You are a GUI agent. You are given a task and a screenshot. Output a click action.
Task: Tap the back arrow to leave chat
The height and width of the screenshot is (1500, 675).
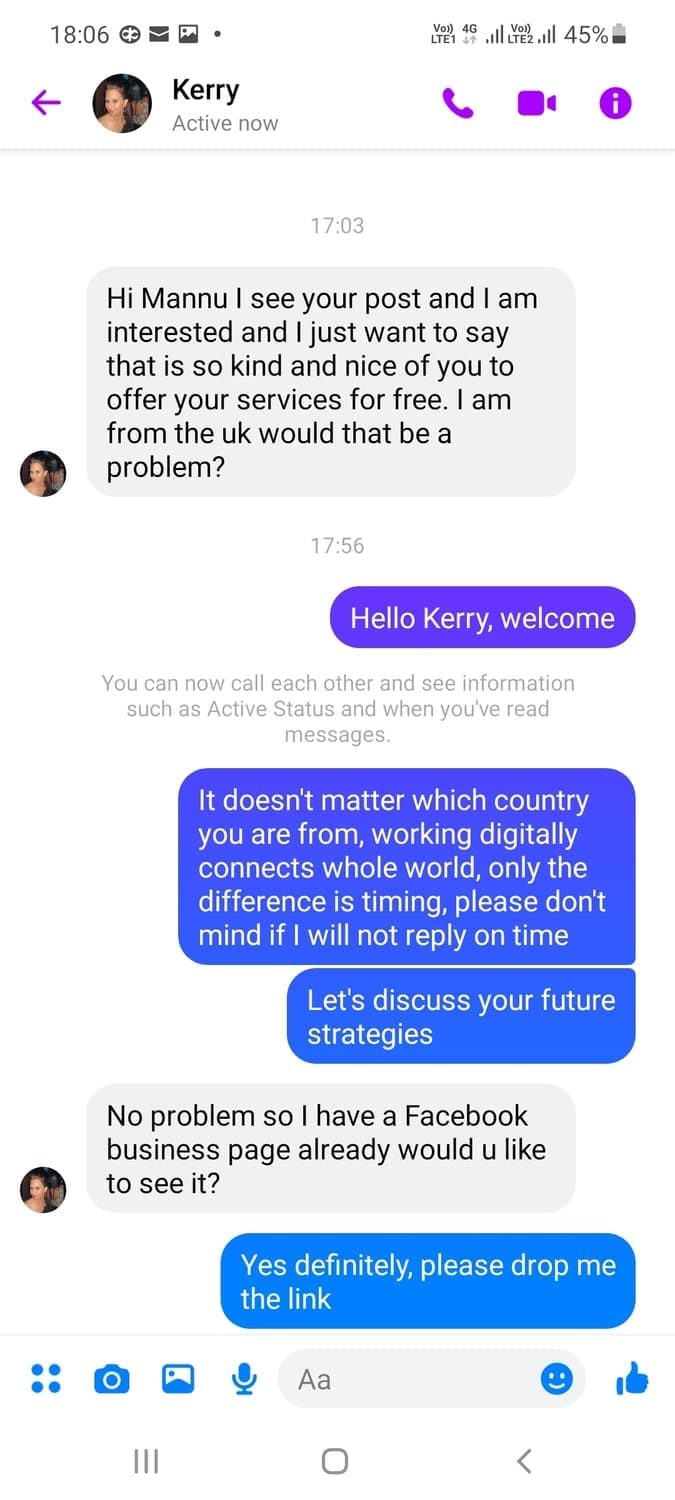(x=46, y=102)
